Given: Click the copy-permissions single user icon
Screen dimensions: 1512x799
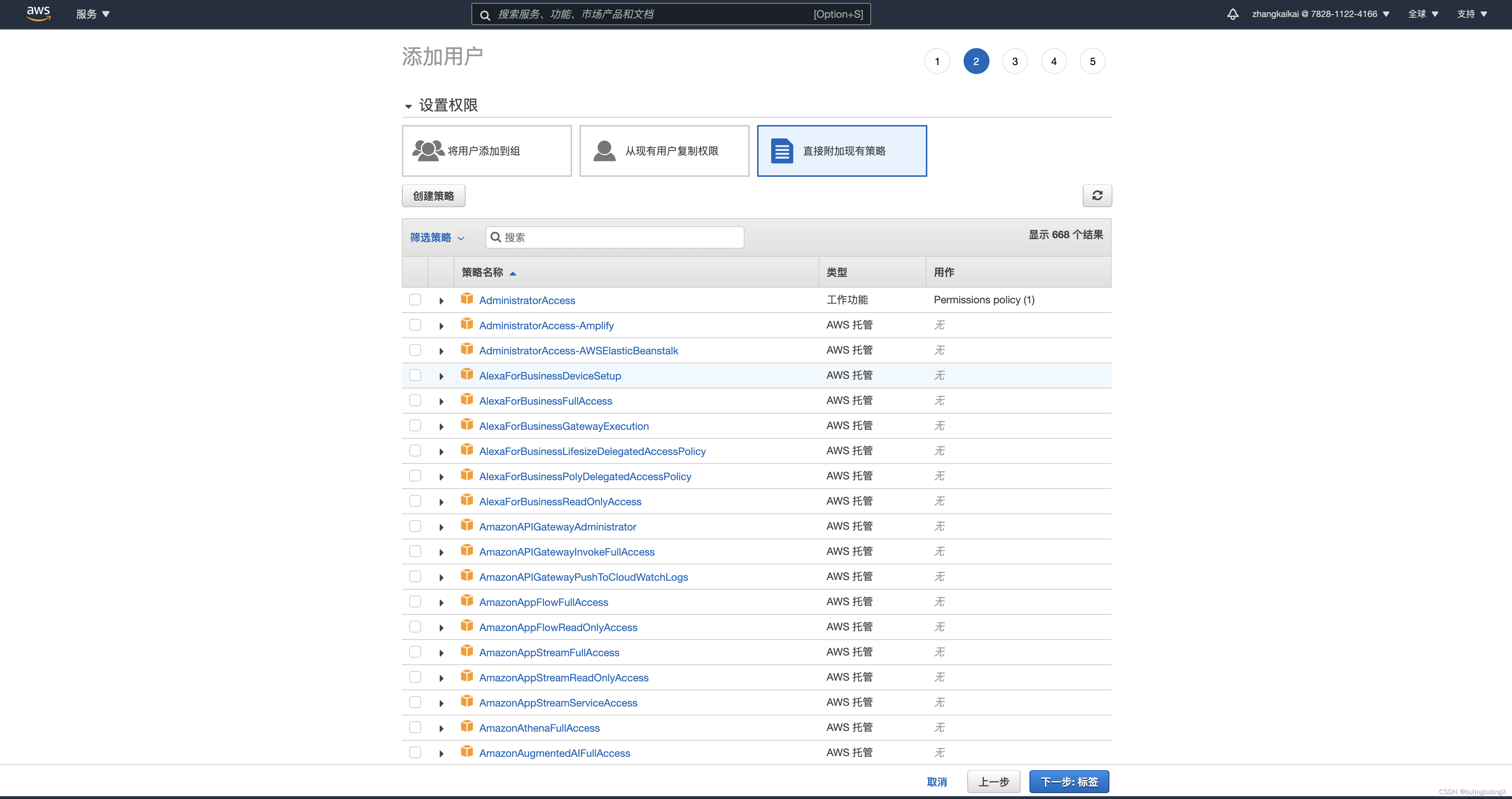Looking at the screenshot, I should pos(604,151).
